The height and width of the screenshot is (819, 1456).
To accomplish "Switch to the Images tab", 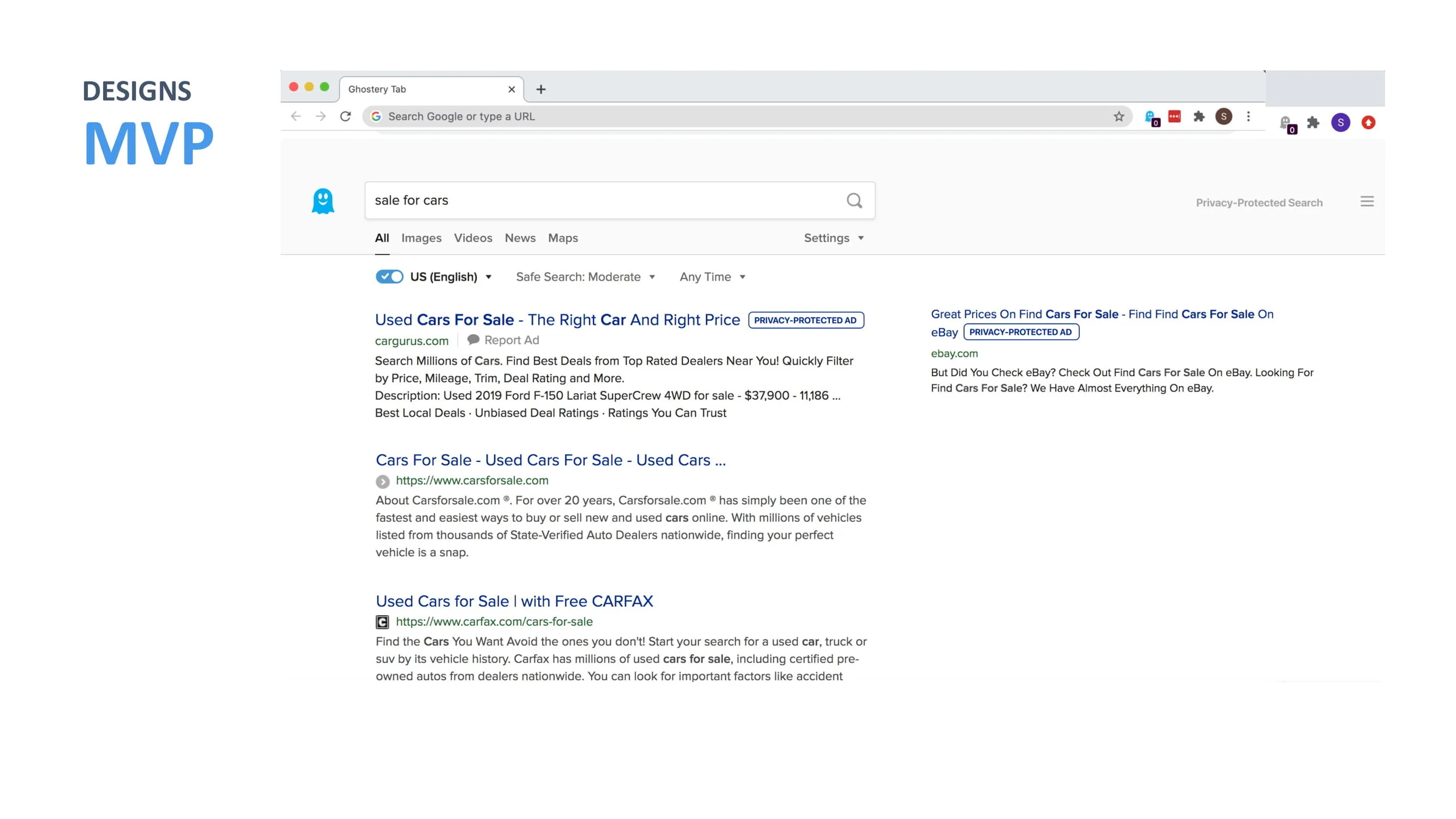I will pyautogui.click(x=421, y=238).
